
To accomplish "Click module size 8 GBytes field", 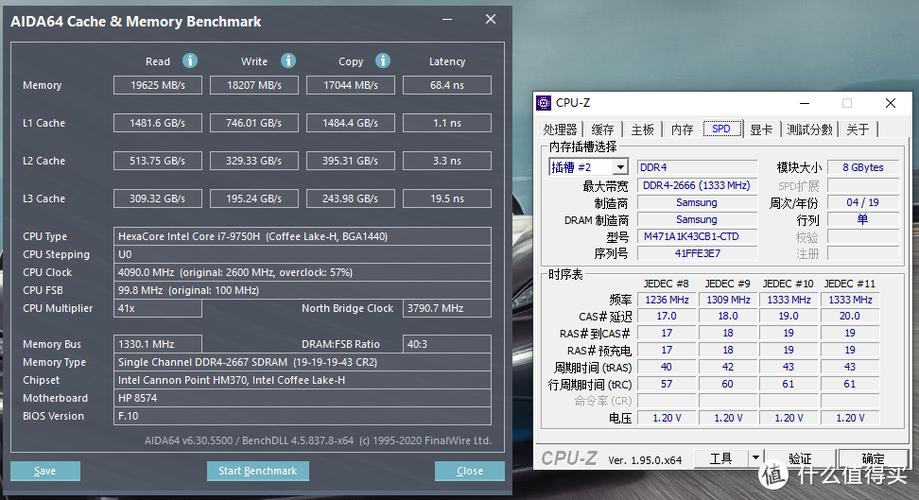I will click(863, 168).
